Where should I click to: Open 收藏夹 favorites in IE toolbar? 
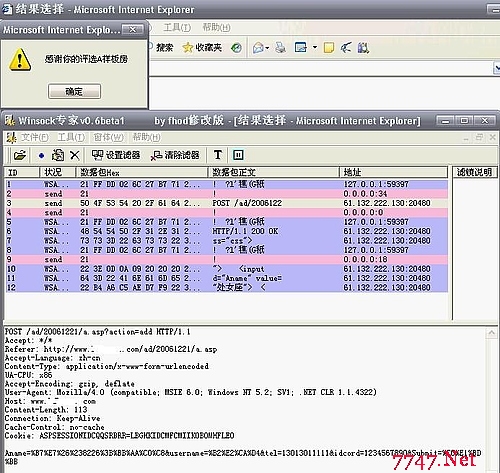(x=202, y=48)
